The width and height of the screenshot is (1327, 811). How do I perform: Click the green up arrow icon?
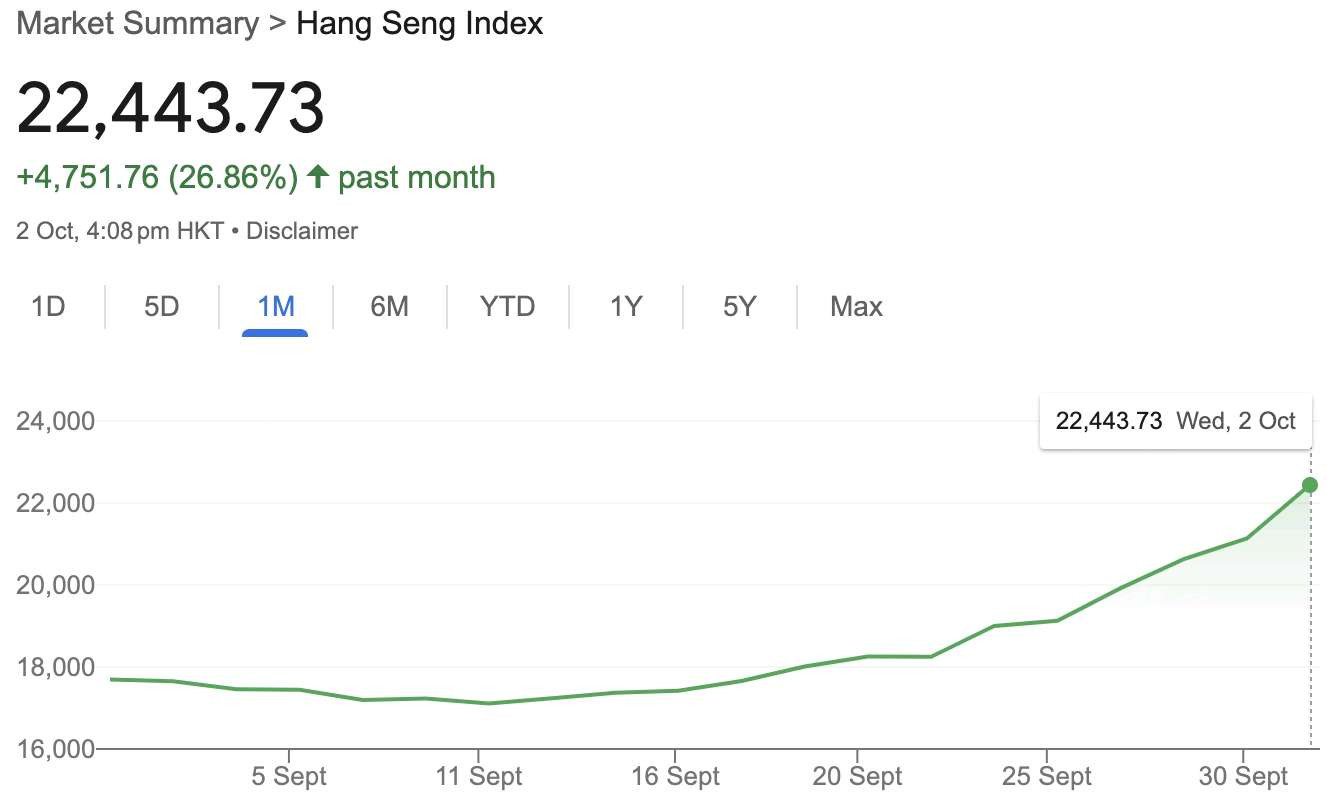(318, 177)
